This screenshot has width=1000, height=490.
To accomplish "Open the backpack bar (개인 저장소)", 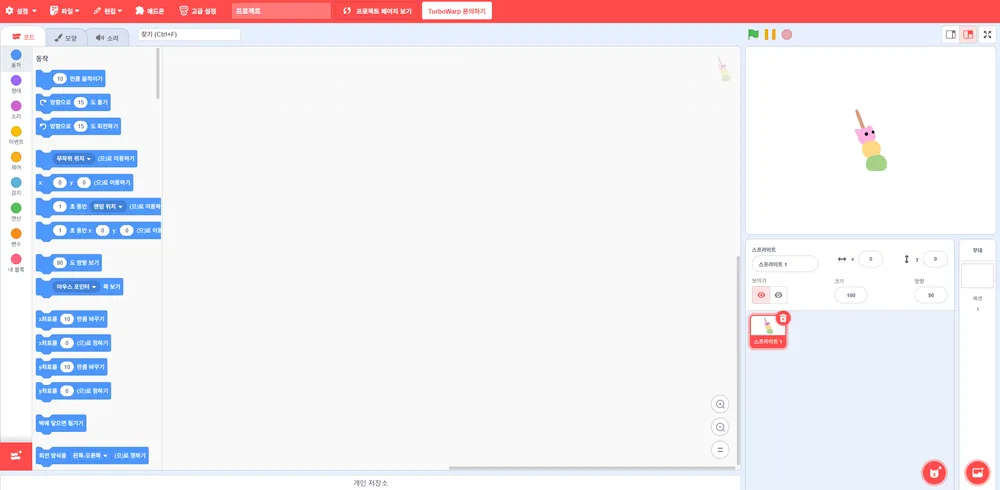I will 370,483.
